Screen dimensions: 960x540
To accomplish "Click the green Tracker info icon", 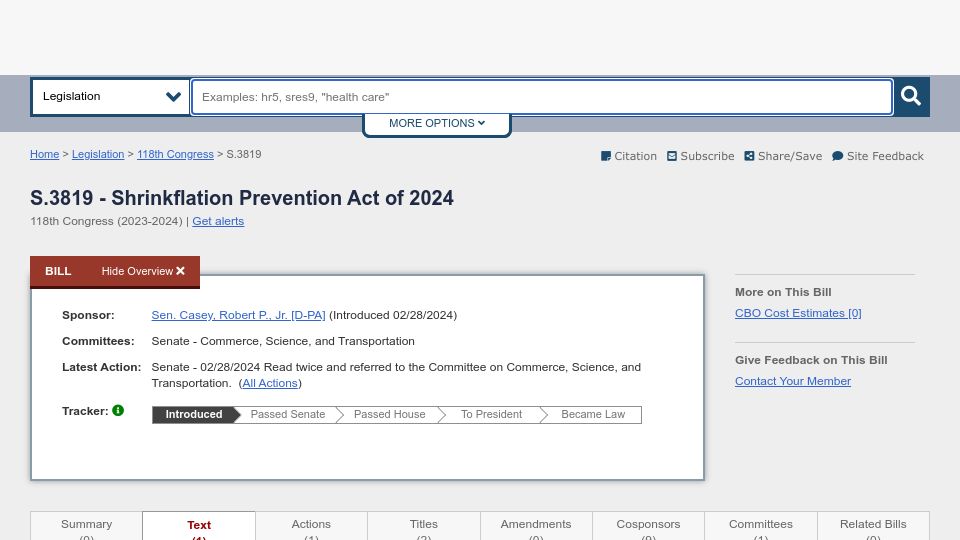I will point(118,411).
